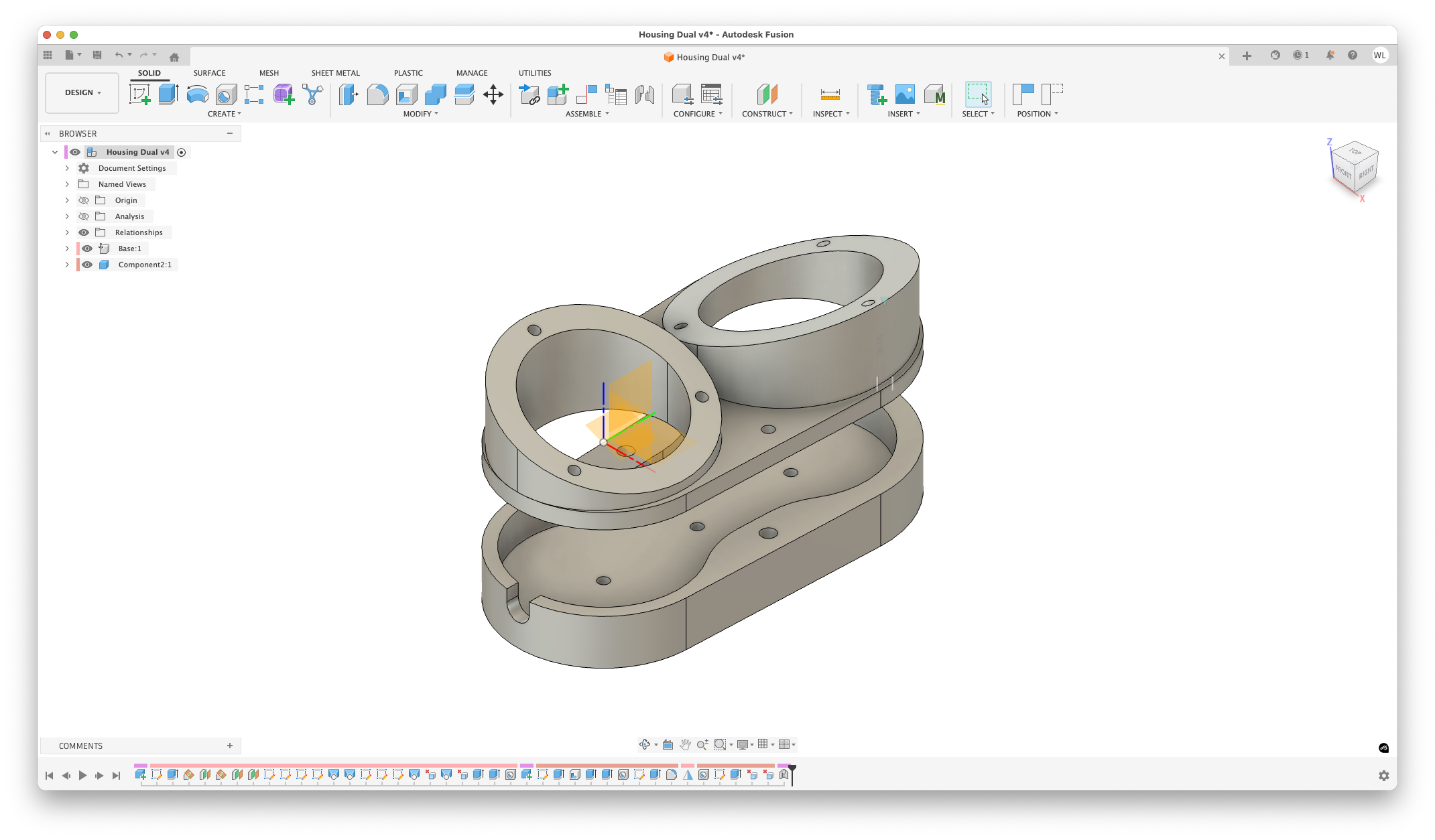Click the Create Sketch tool icon

pos(139,94)
